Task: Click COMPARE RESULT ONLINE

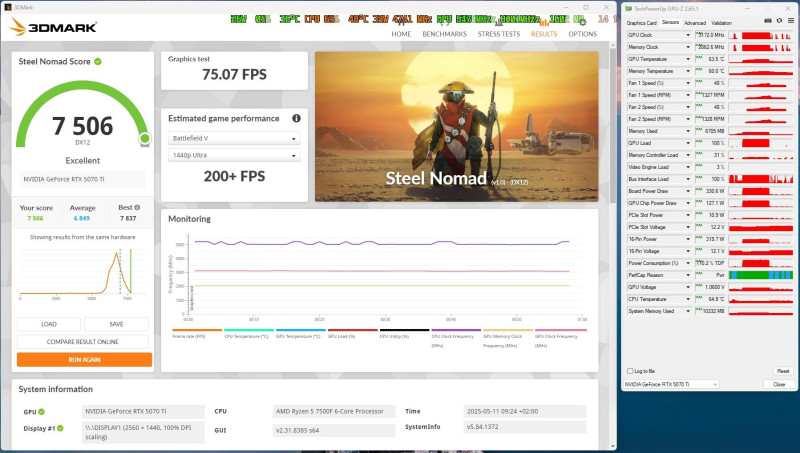Action: point(83,342)
